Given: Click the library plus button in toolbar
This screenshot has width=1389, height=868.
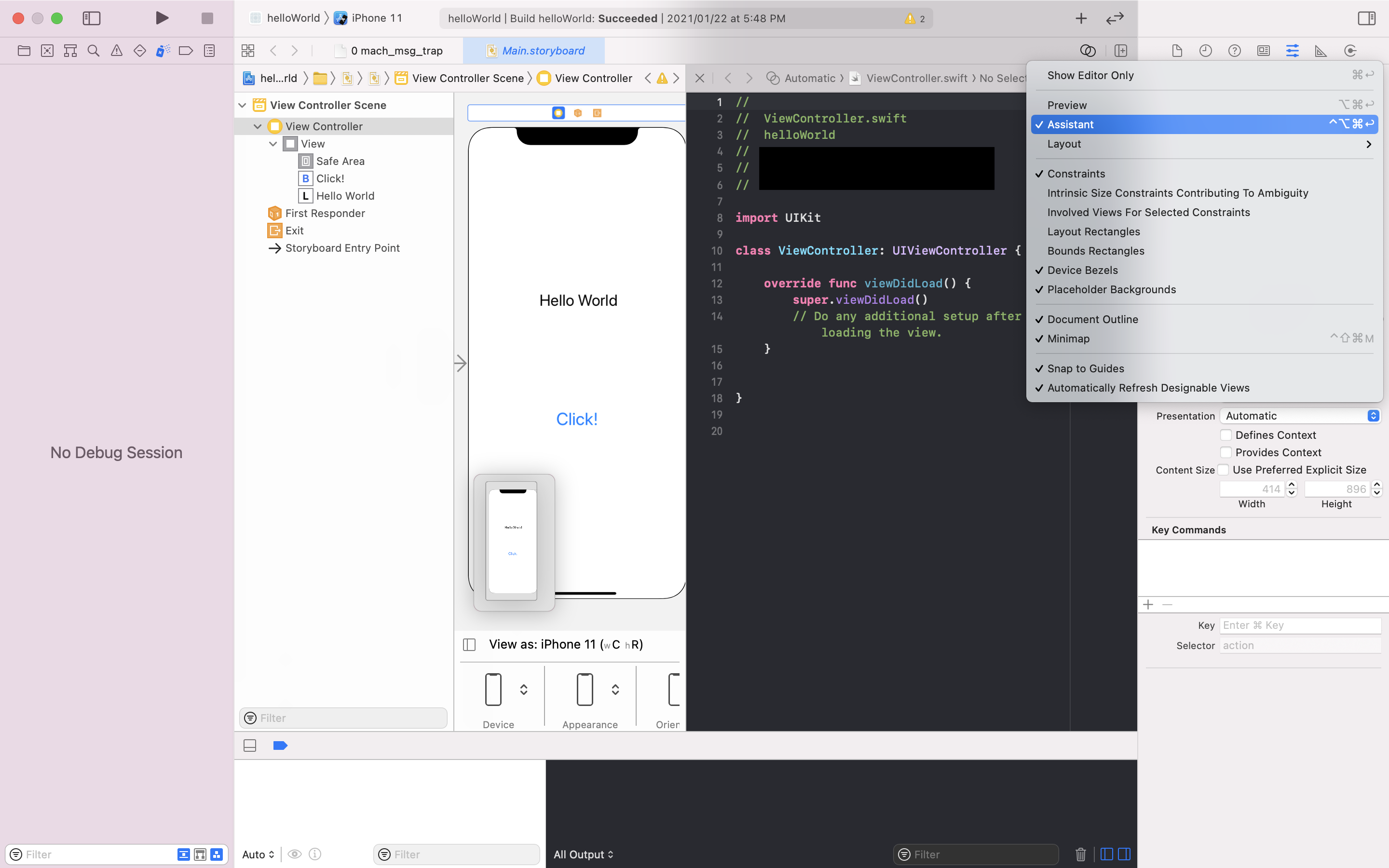Looking at the screenshot, I should pos(1081,18).
